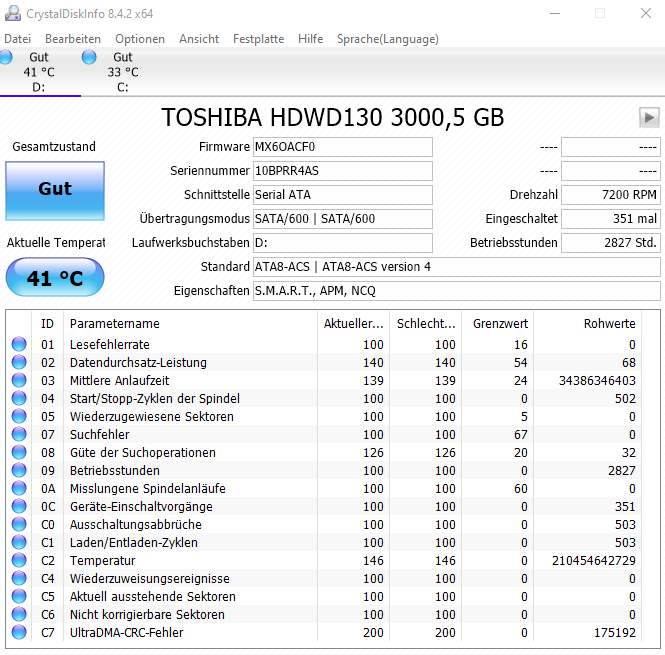Click status orb for Datendurchsatz-Leistung row
Viewport: 665px width, 655px height.
(19, 362)
